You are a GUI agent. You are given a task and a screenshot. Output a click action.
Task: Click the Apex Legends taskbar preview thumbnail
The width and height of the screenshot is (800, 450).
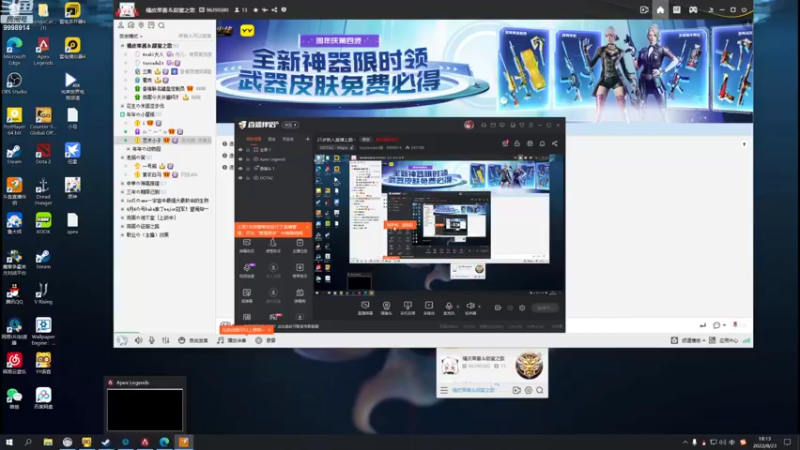click(x=145, y=409)
